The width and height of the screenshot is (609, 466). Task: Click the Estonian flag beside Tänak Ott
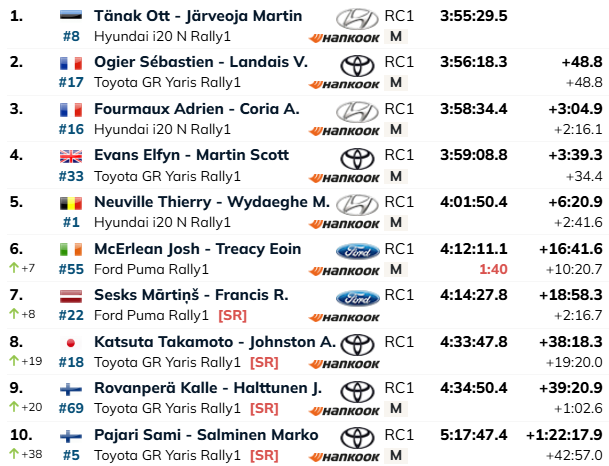71,16
